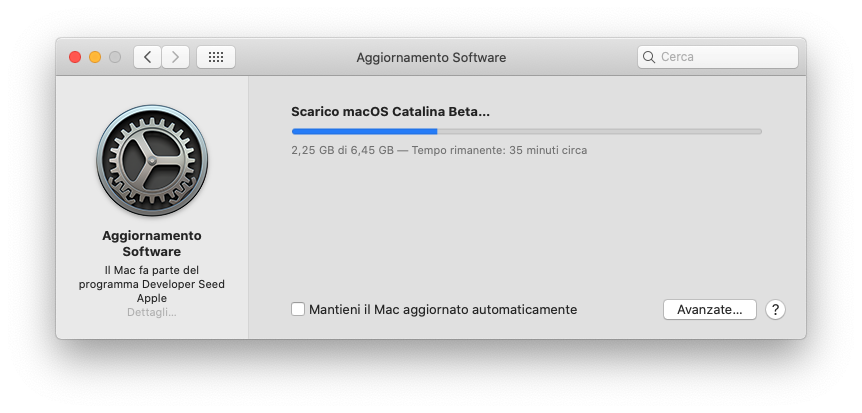Click the 2,25 GB di 6,45 GB status text
This screenshot has width=862, height=413.
(x=342, y=150)
